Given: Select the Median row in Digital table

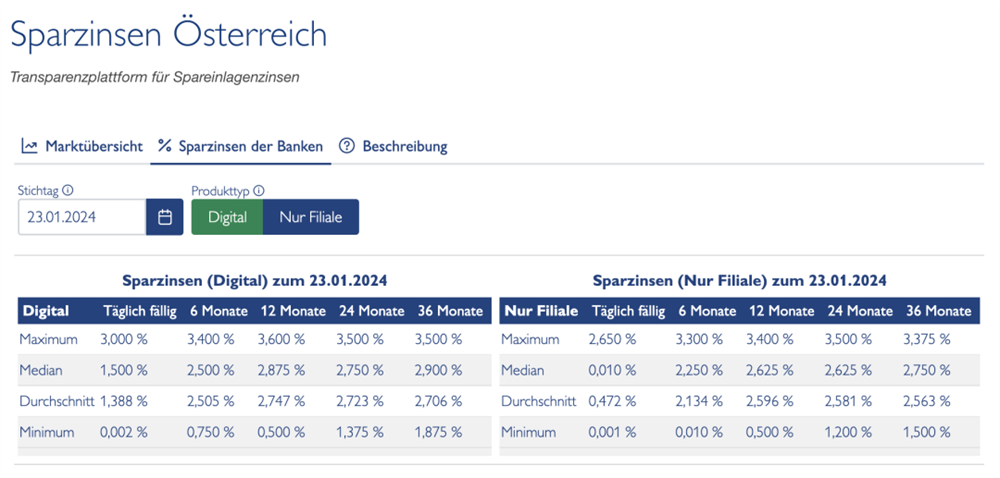Looking at the screenshot, I should click(254, 370).
